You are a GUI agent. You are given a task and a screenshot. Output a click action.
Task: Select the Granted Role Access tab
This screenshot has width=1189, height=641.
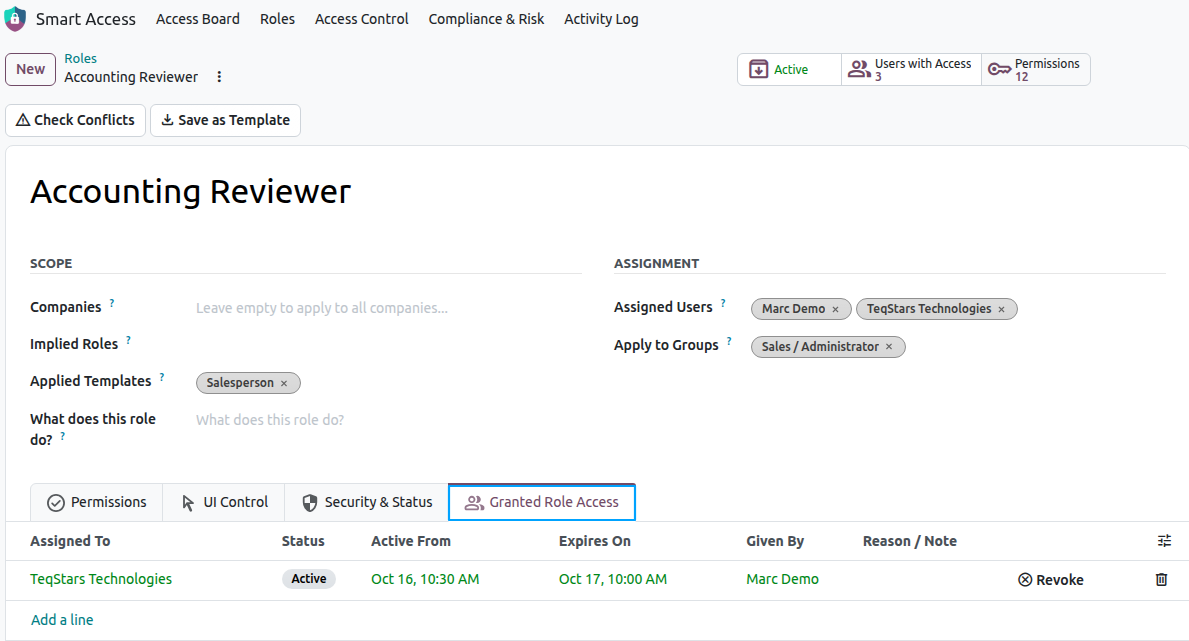(x=542, y=502)
